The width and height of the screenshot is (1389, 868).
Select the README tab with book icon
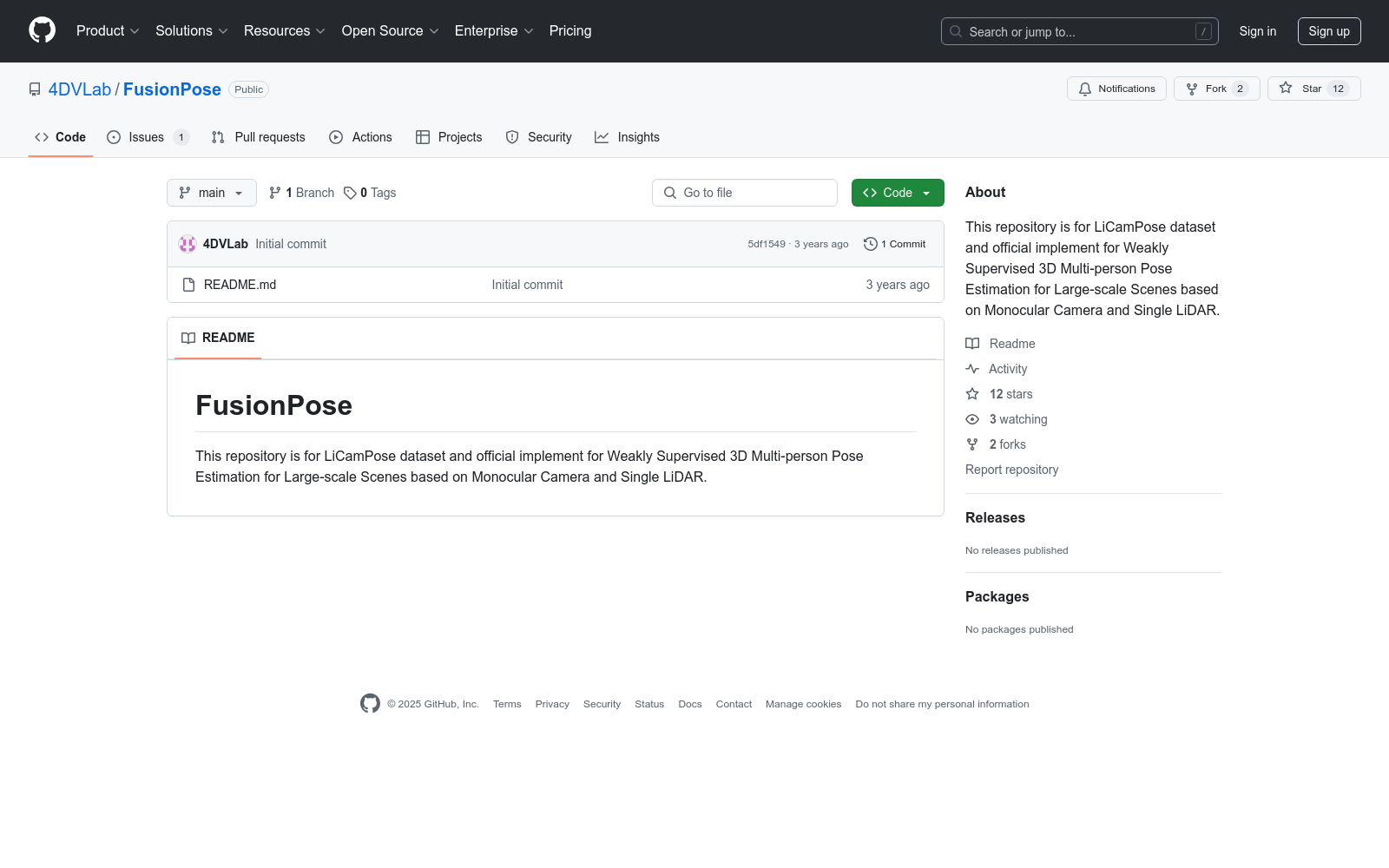pos(218,338)
